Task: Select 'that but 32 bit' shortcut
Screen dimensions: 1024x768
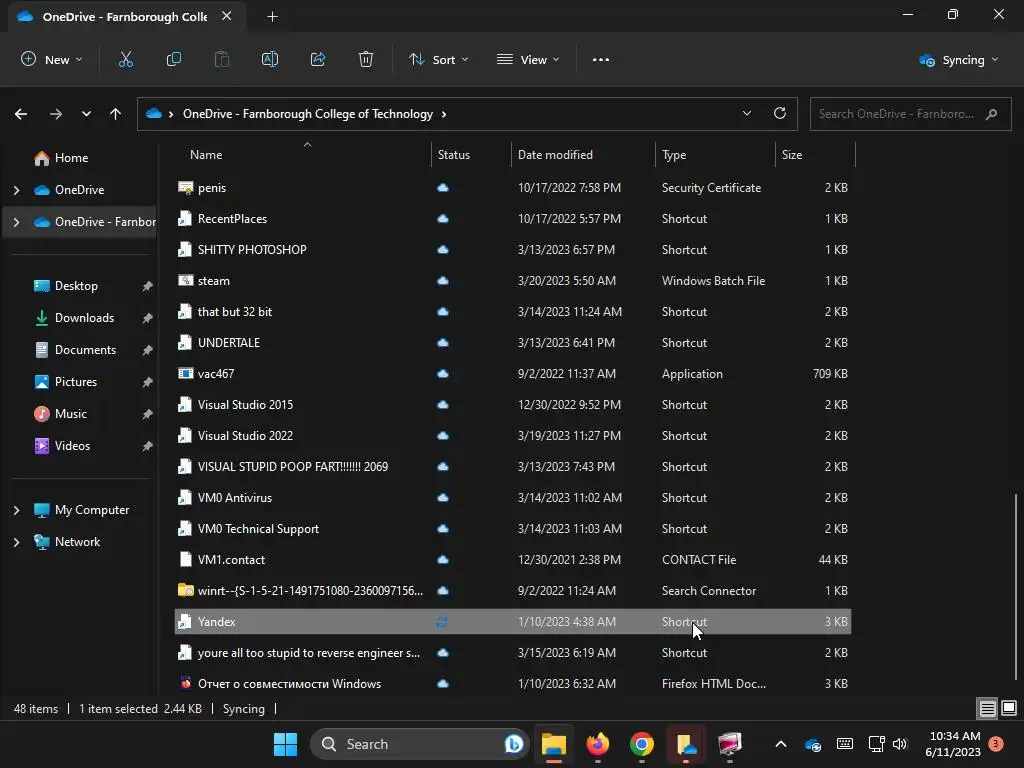Action: click(x=513, y=312)
